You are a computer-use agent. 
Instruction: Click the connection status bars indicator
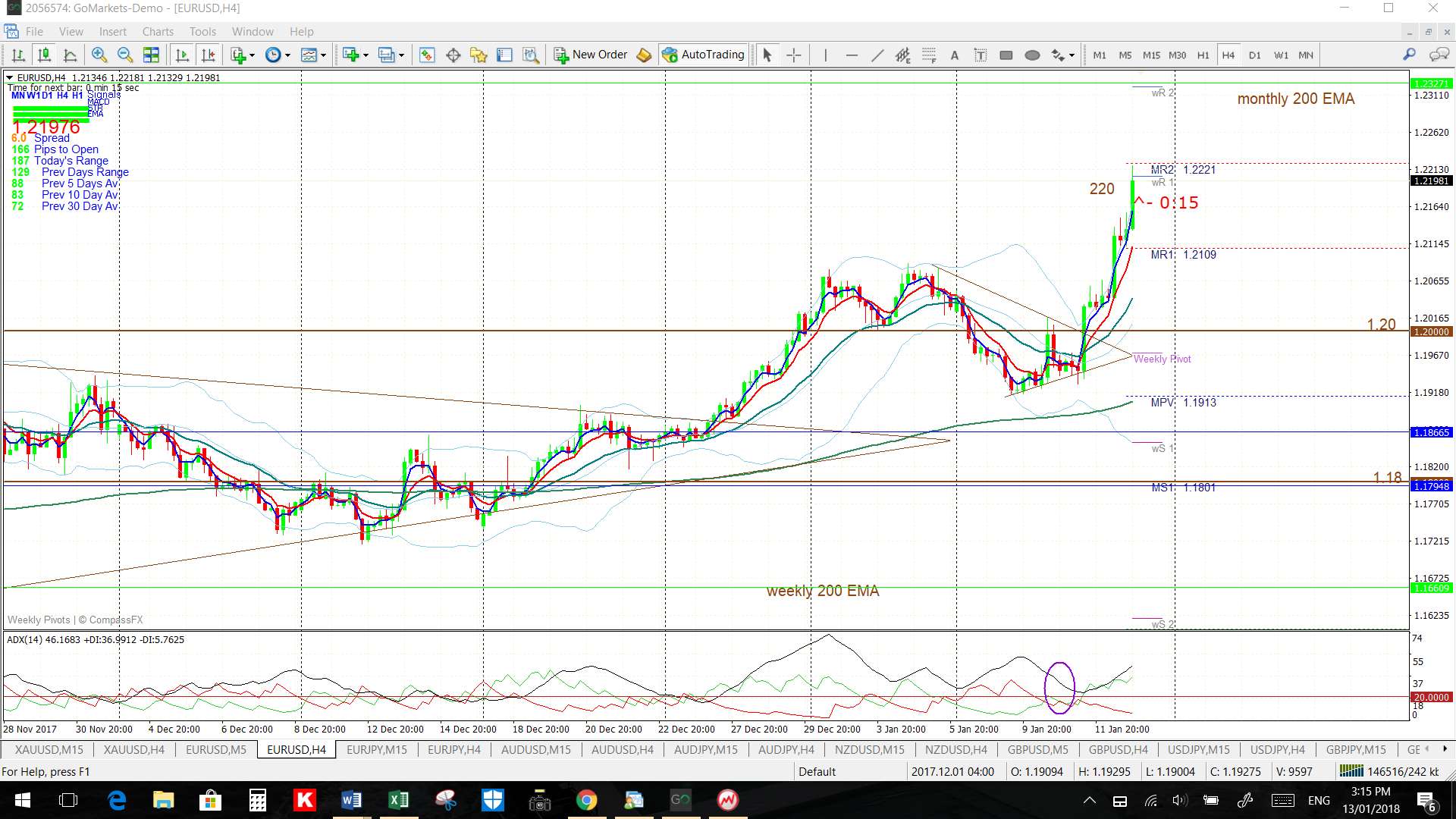[x=1351, y=771]
